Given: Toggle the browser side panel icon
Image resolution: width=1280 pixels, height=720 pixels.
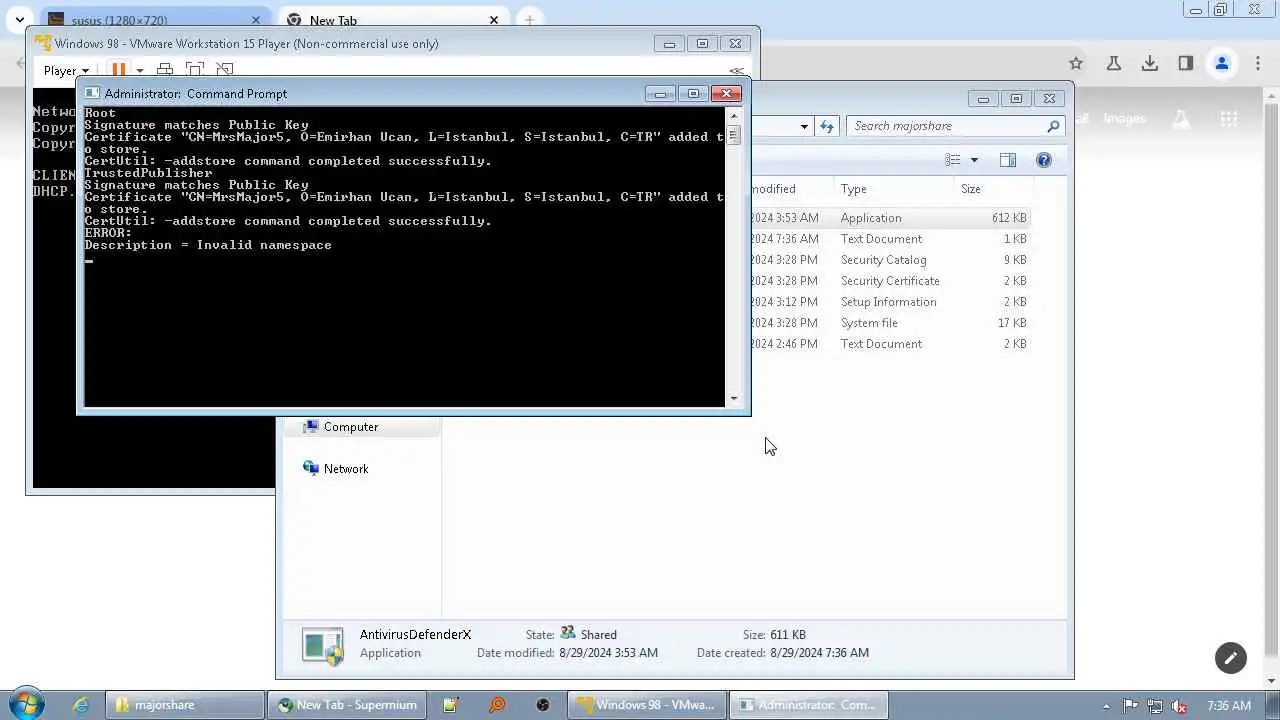Looking at the screenshot, I should (1186, 63).
